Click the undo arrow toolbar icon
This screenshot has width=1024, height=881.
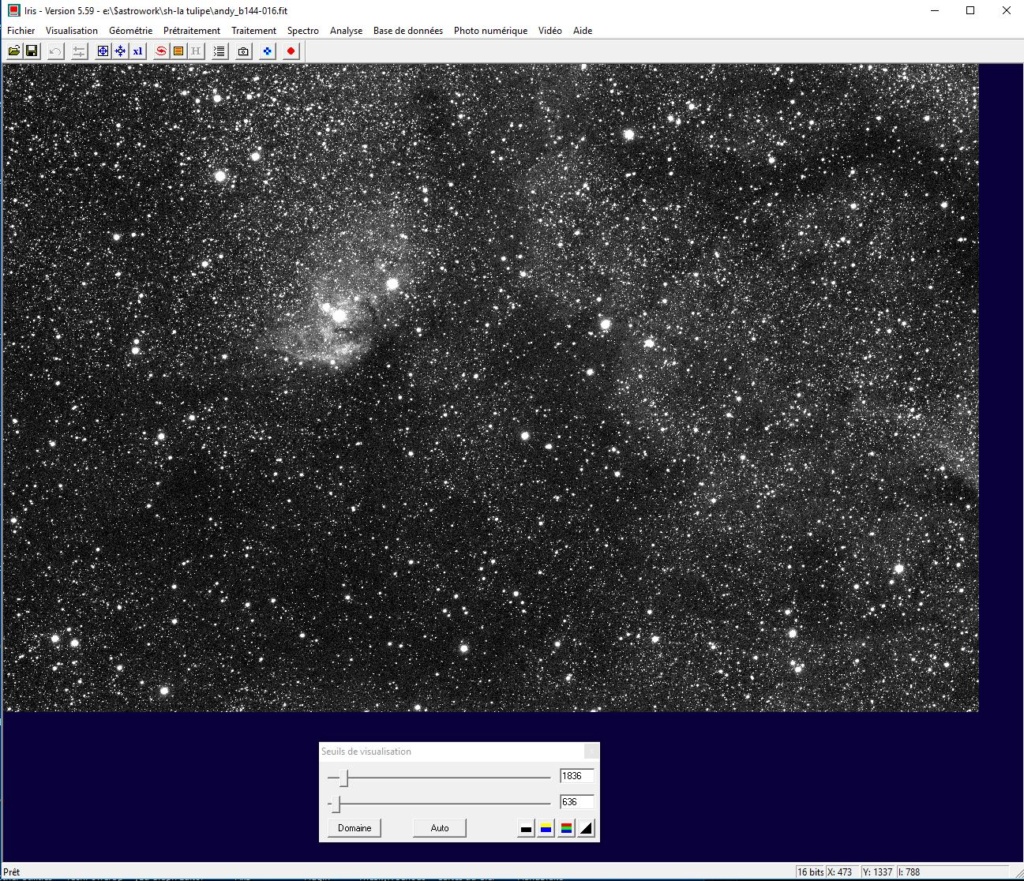[x=56, y=51]
